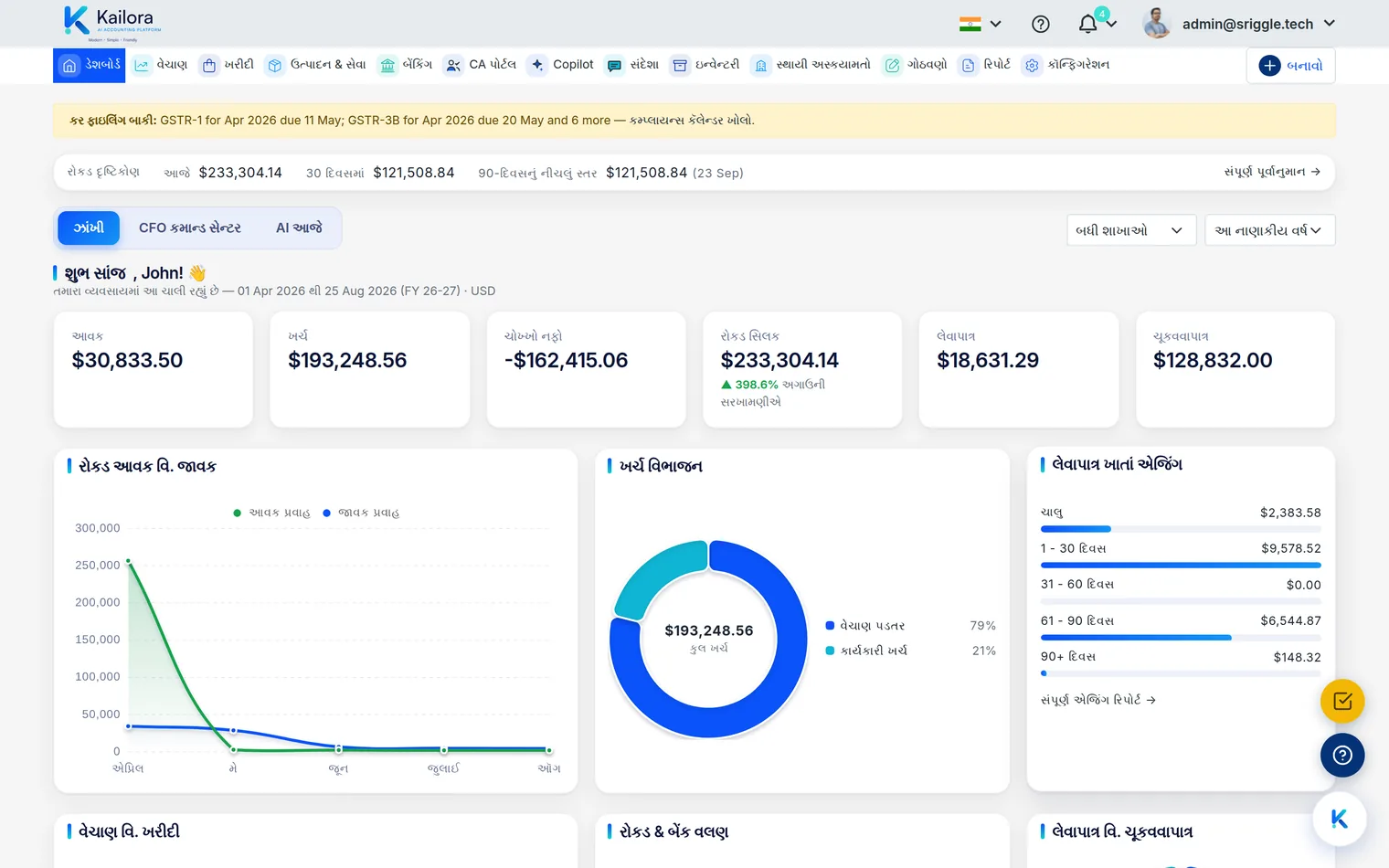
Task: Switch to the CFO કમાન્ડ સેન્ટર tab
Action: tap(190, 228)
